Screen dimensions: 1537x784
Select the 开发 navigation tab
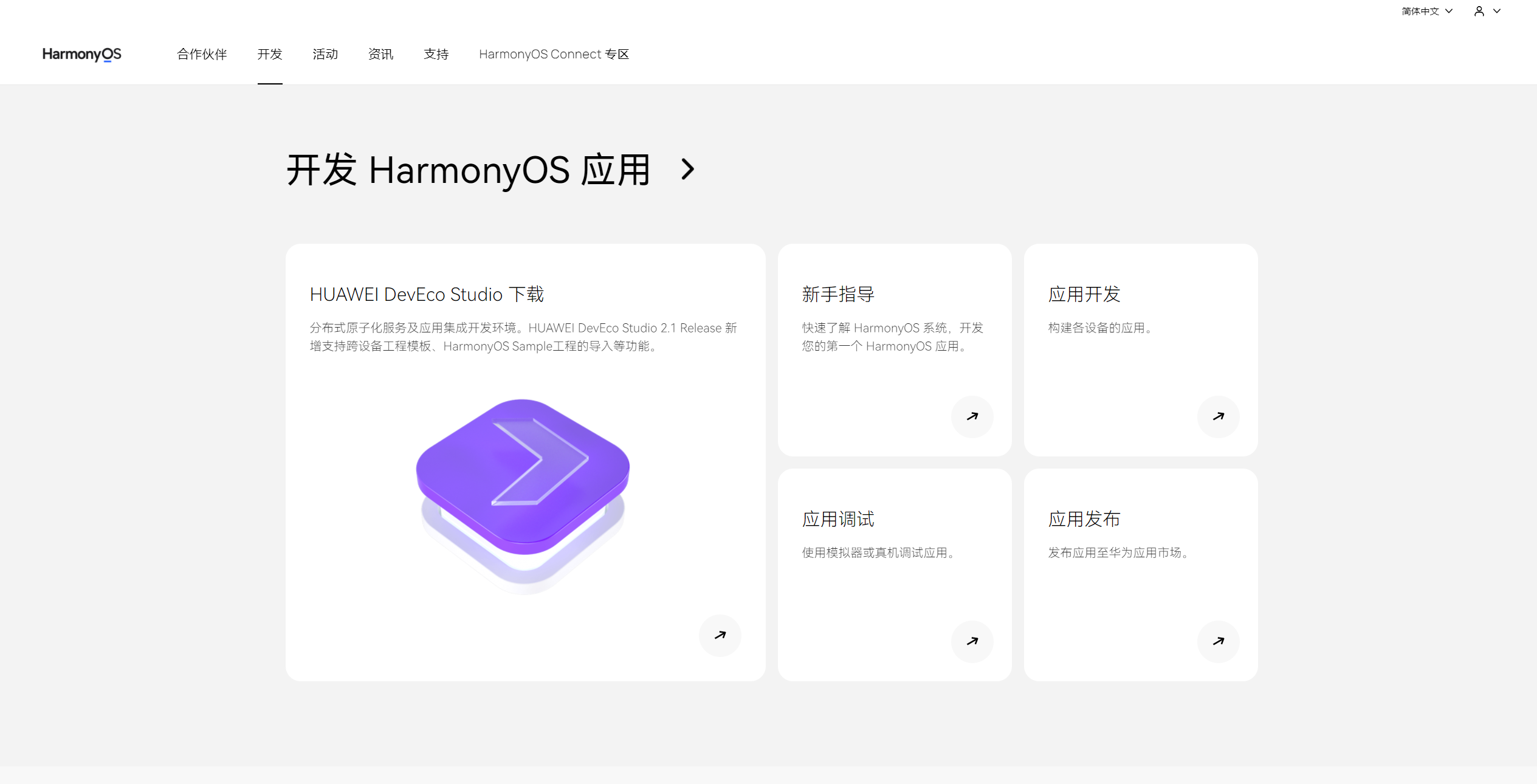point(270,54)
